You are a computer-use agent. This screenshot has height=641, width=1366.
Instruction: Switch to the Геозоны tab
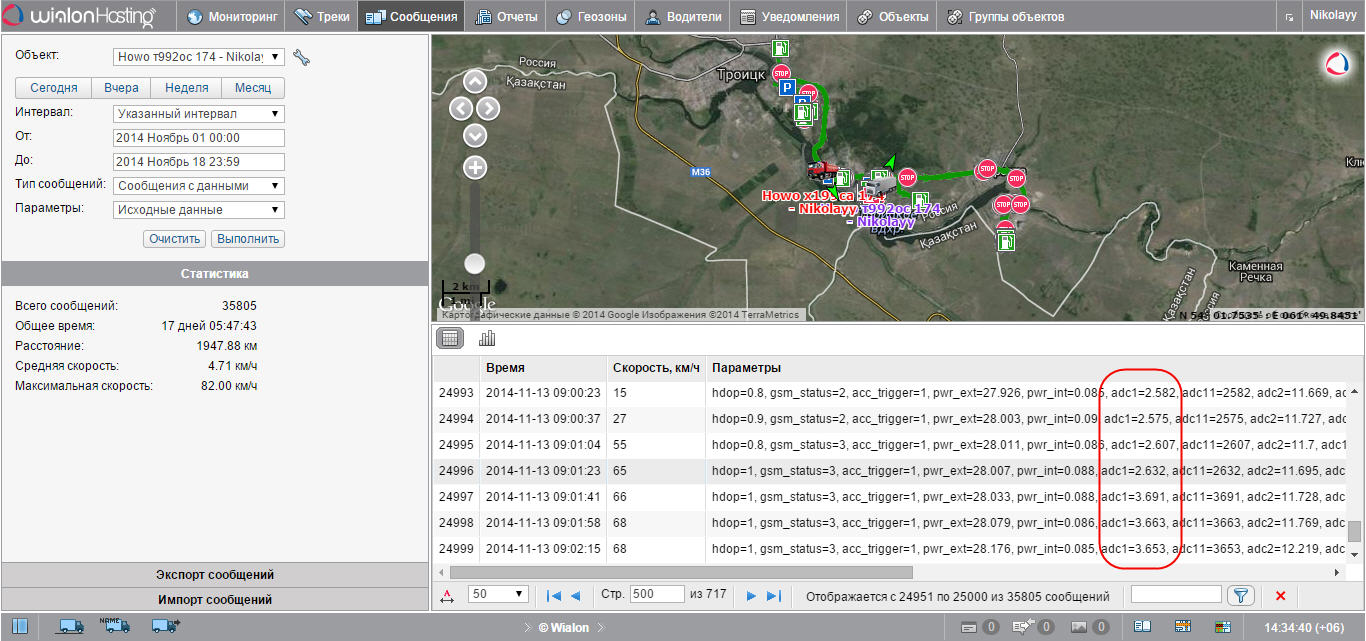coord(591,16)
